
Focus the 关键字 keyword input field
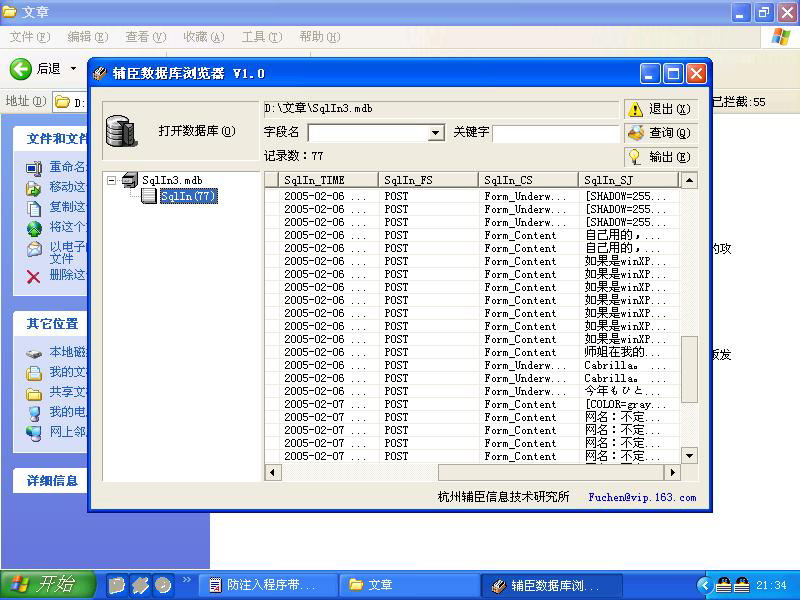tap(556, 134)
